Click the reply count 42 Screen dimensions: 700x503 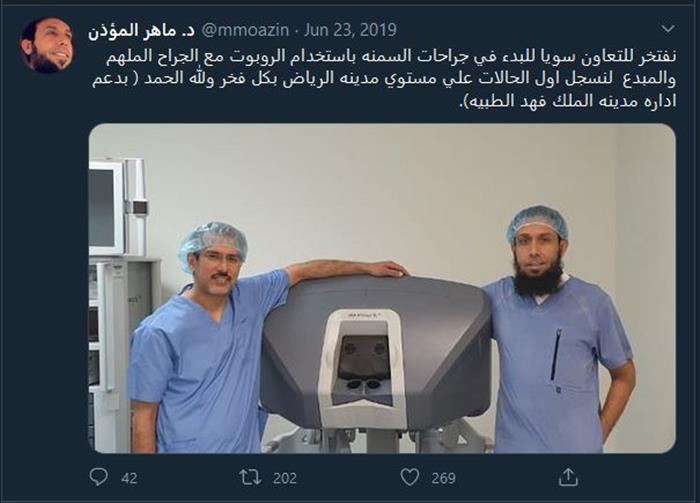click(x=129, y=478)
